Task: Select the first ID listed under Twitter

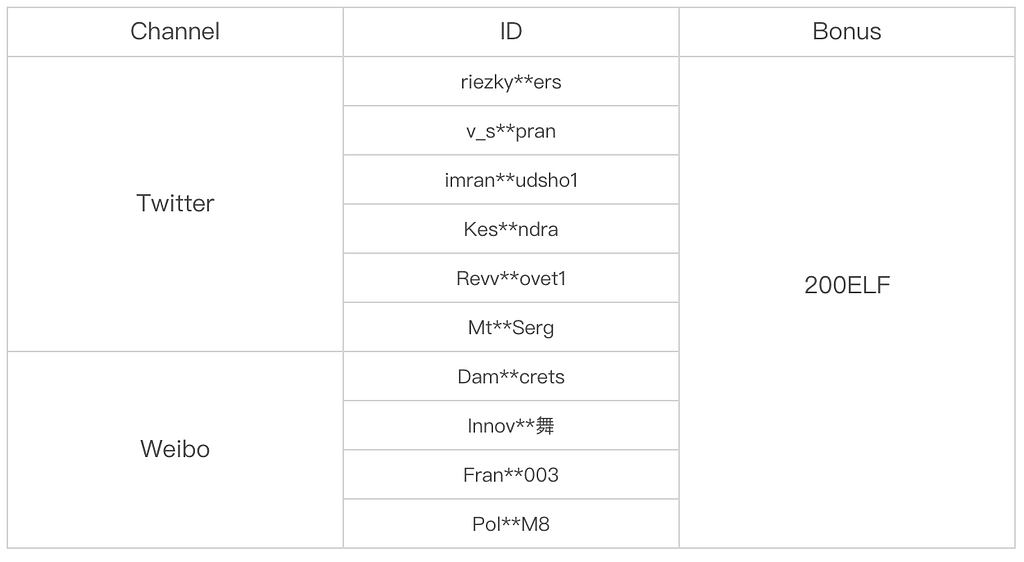Action: 511,82
